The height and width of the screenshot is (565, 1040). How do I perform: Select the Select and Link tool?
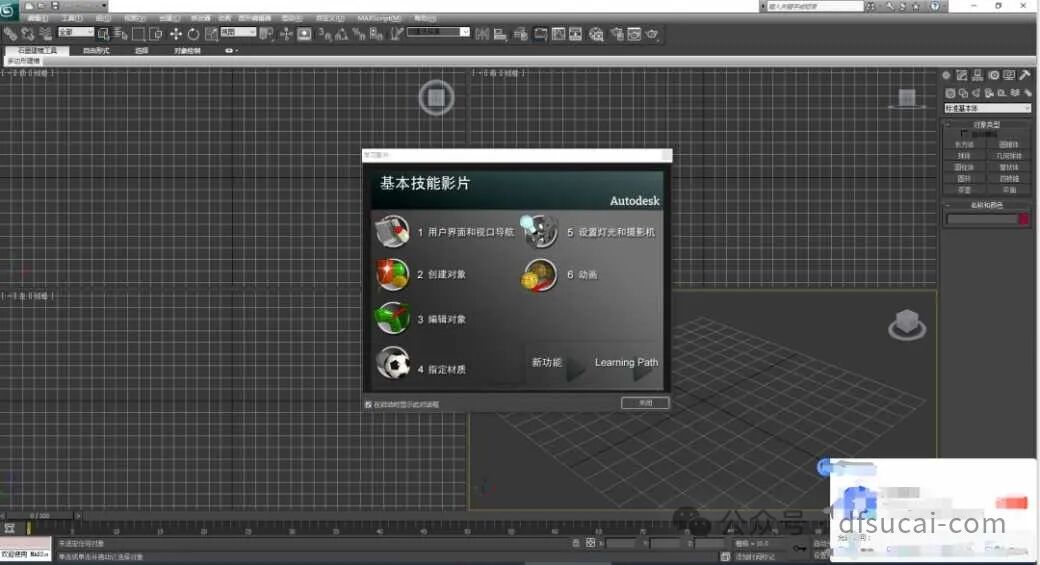10,34
